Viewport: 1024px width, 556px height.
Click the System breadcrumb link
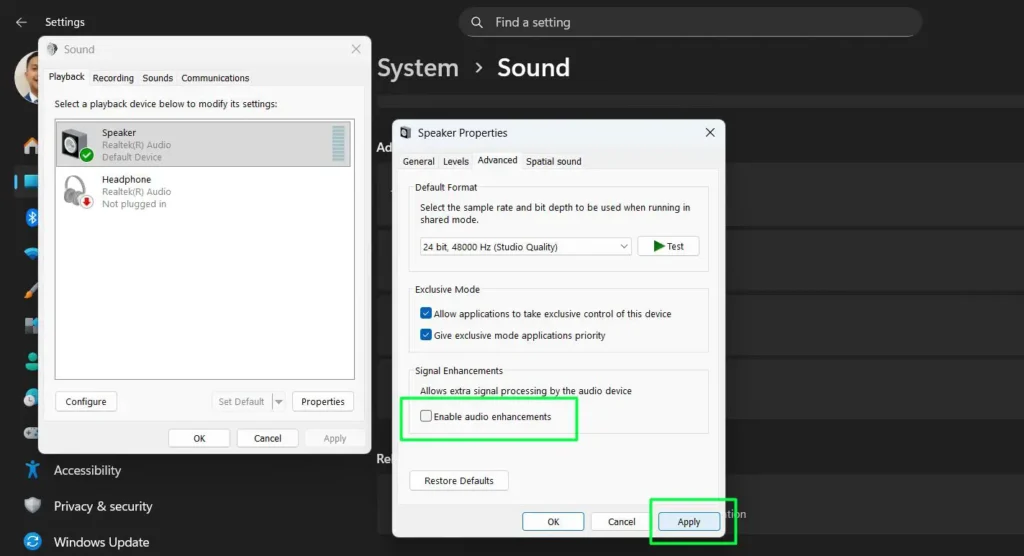click(418, 68)
